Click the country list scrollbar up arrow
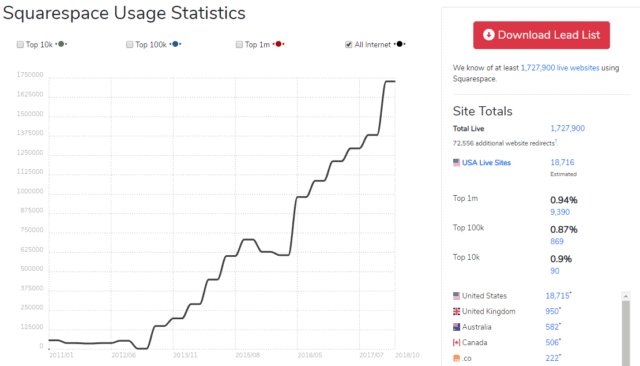The image size is (640, 366). pos(626,296)
